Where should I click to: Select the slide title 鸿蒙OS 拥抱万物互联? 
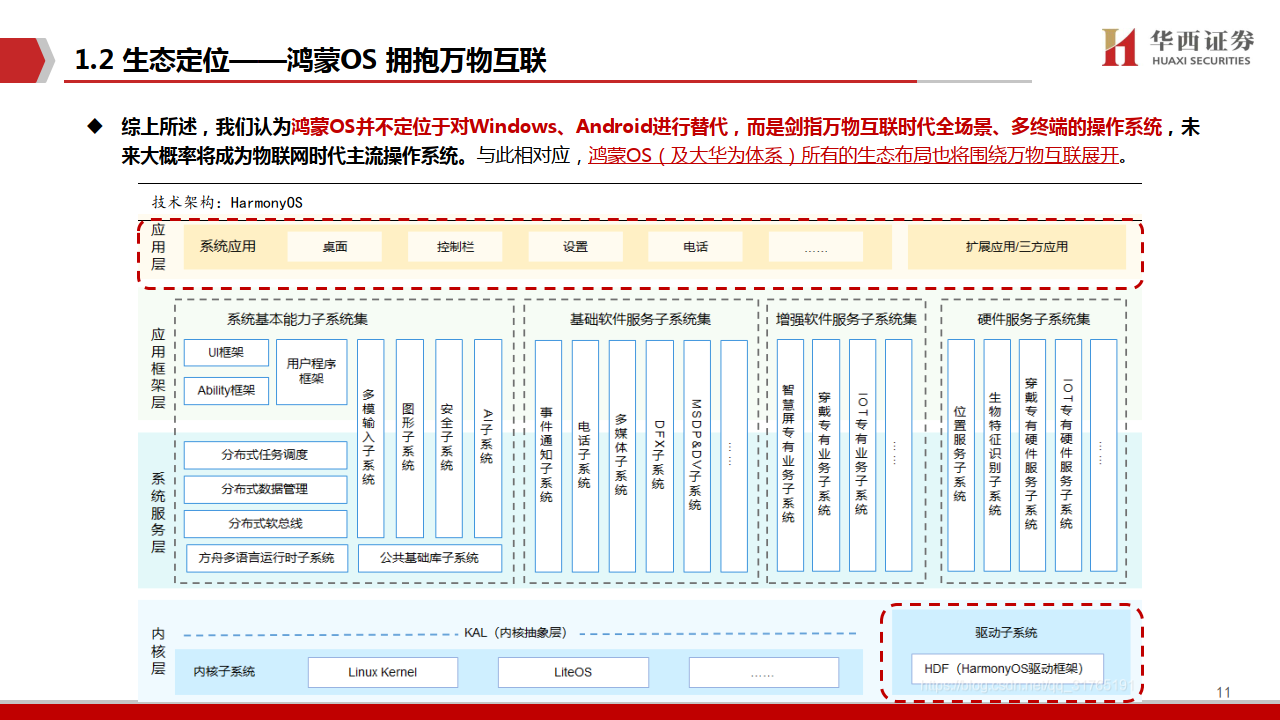click(x=417, y=61)
